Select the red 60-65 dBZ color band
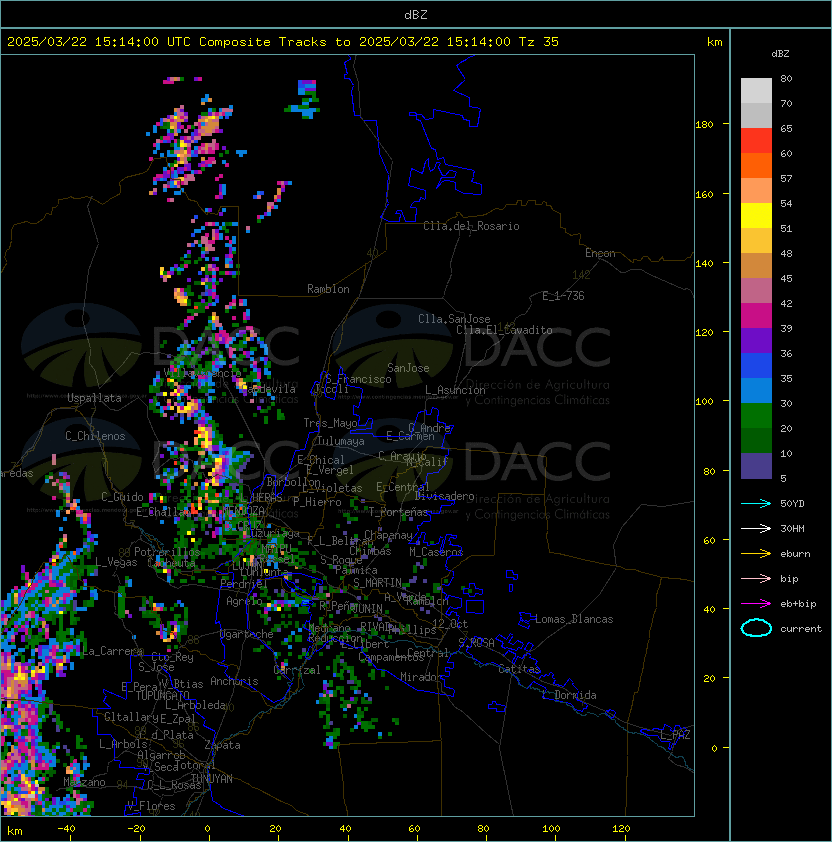 pos(756,141)
